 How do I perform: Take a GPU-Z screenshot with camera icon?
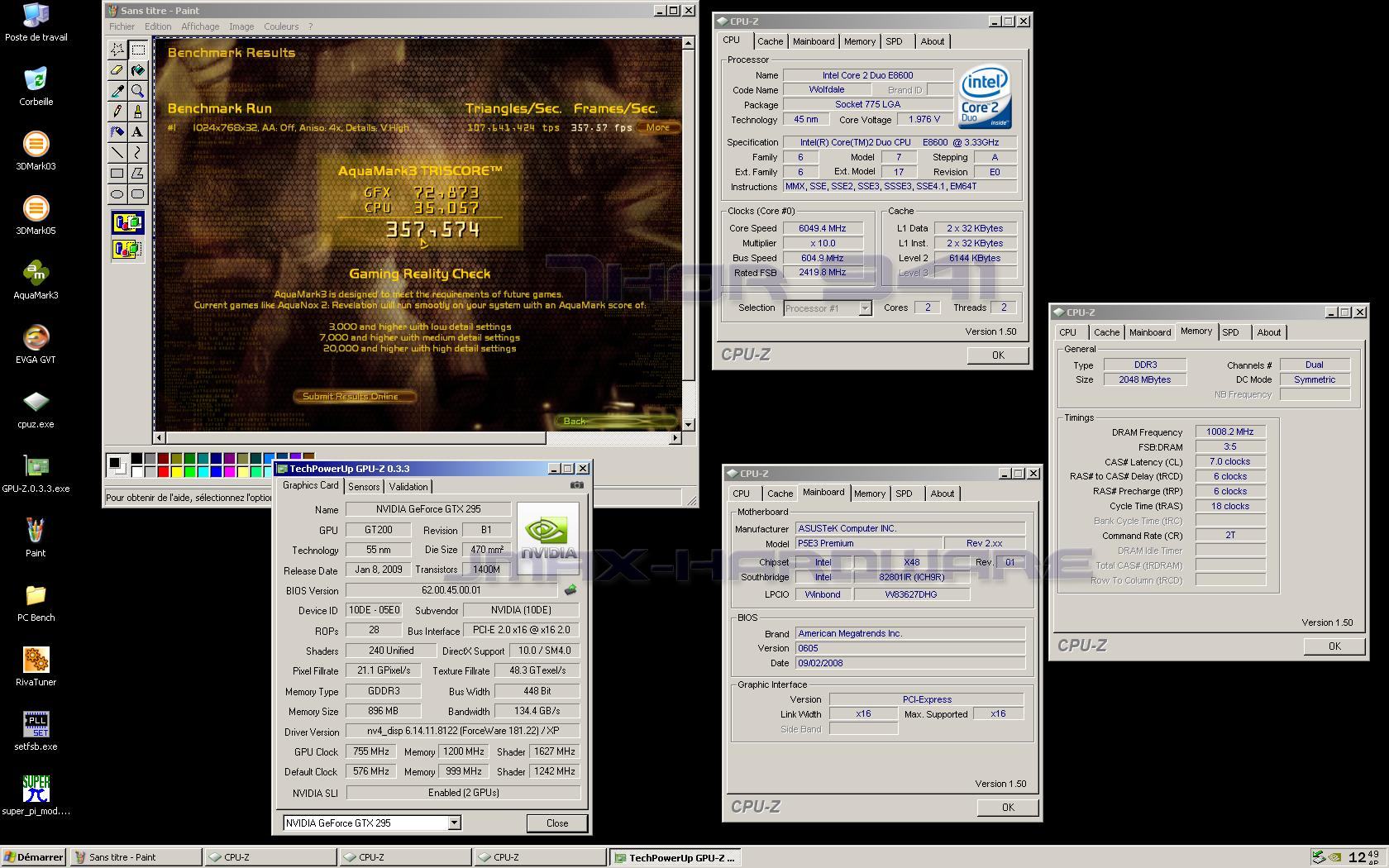click(x=577, y=485)
